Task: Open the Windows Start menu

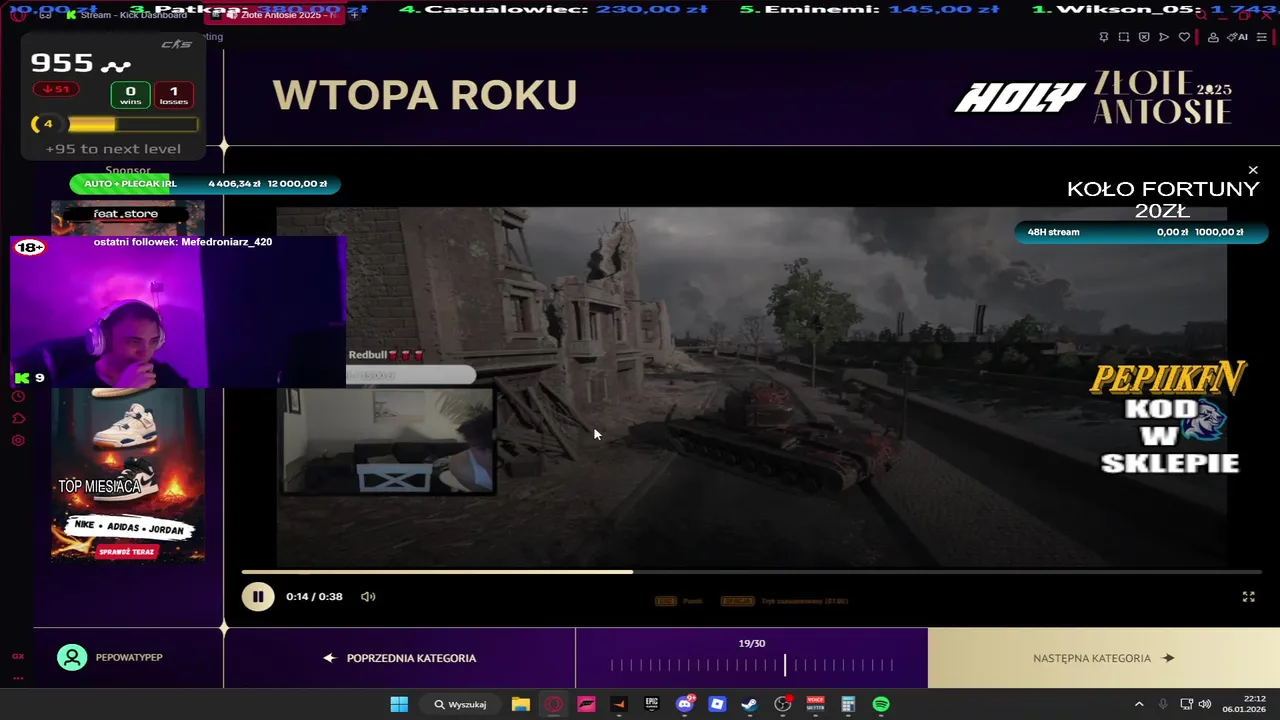Action: pyautogui.click(x=399, y=704)
